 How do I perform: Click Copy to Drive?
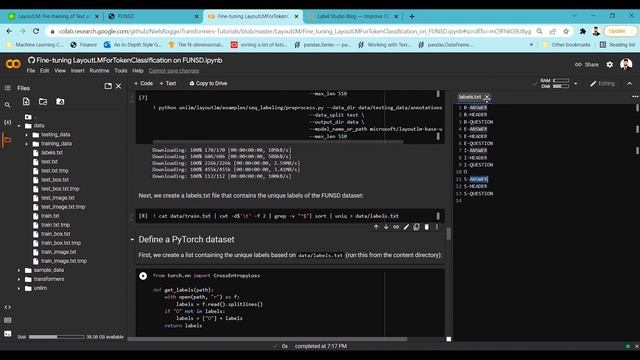click(208, 83)
